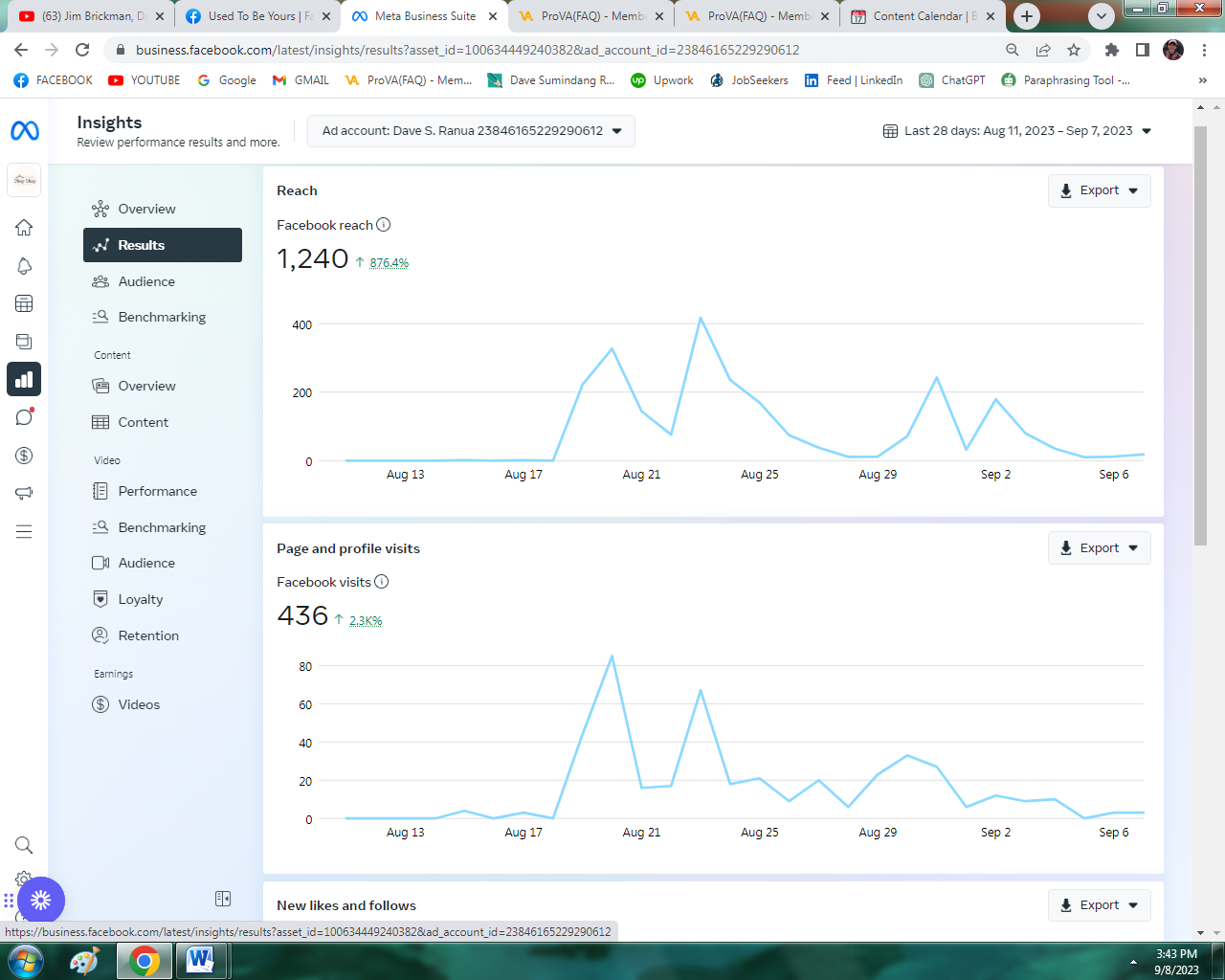This screenshot has height=980, width=1225.
Task: Switch to the Jim Brickman YouTube tab
Action: pos(91,16)
